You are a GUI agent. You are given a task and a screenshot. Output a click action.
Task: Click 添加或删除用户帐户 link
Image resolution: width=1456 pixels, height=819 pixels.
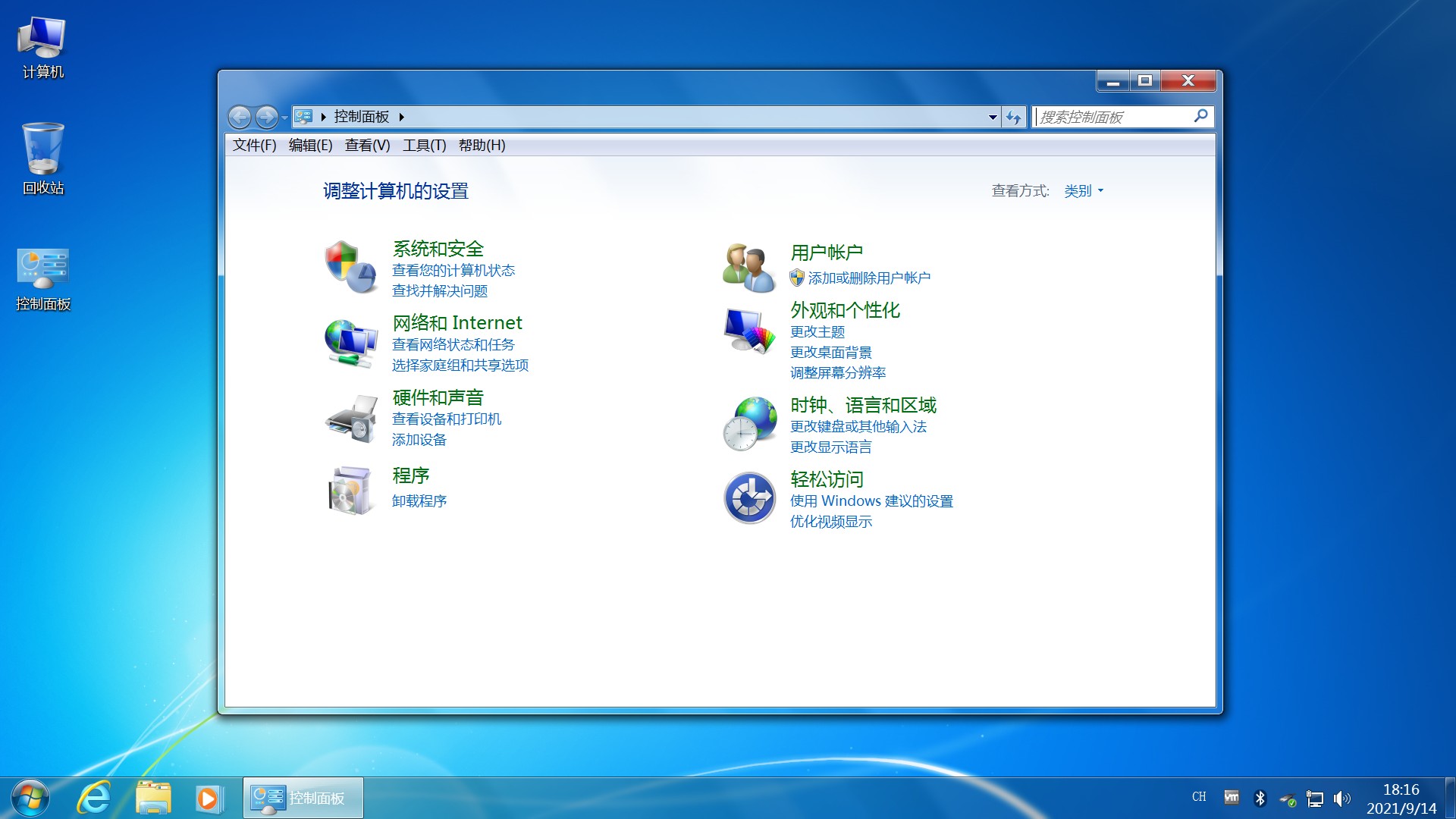[x=869, y=278]
